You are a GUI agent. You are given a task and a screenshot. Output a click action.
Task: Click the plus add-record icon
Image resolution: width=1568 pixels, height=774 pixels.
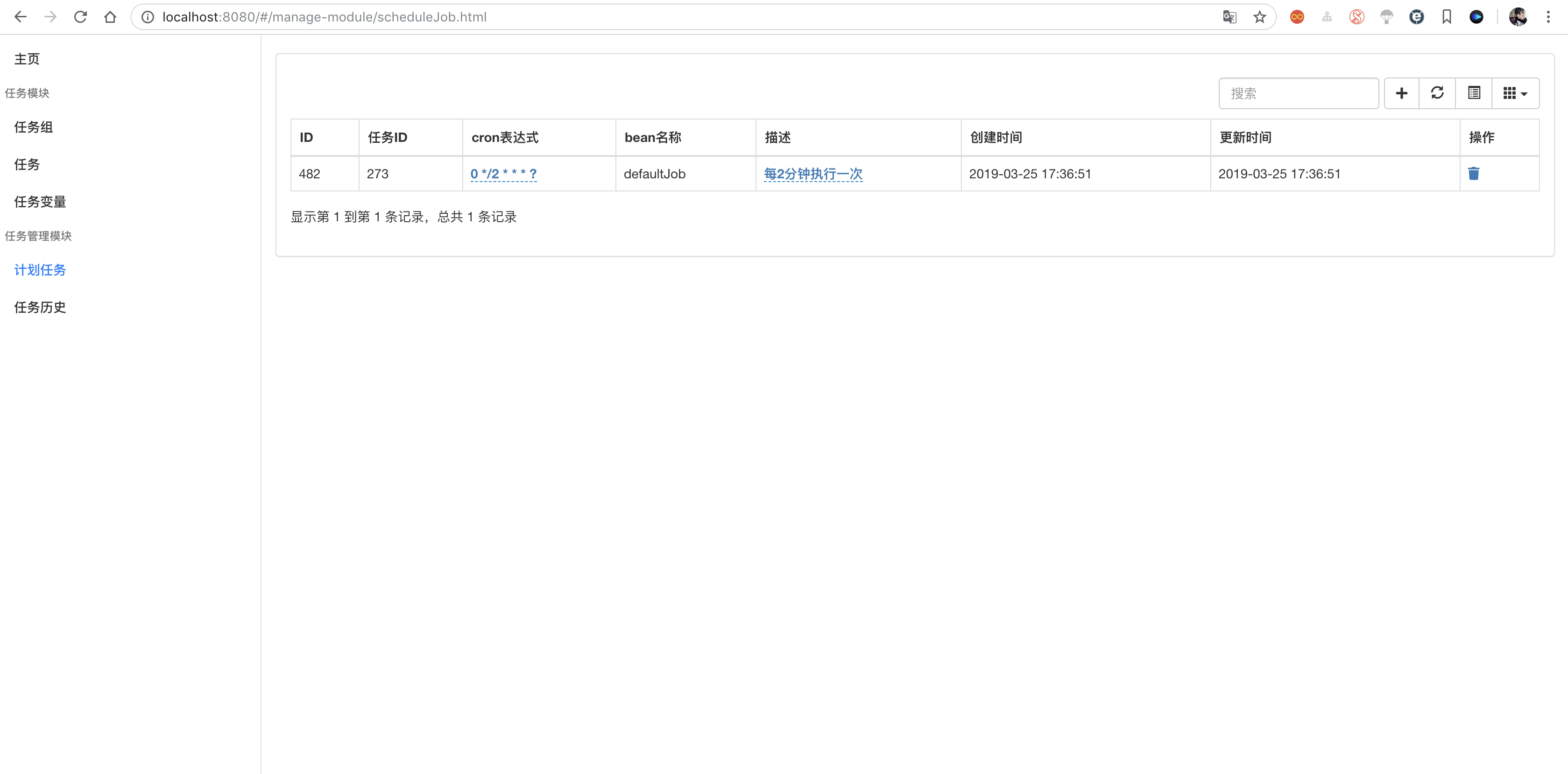coord(1401,93)
